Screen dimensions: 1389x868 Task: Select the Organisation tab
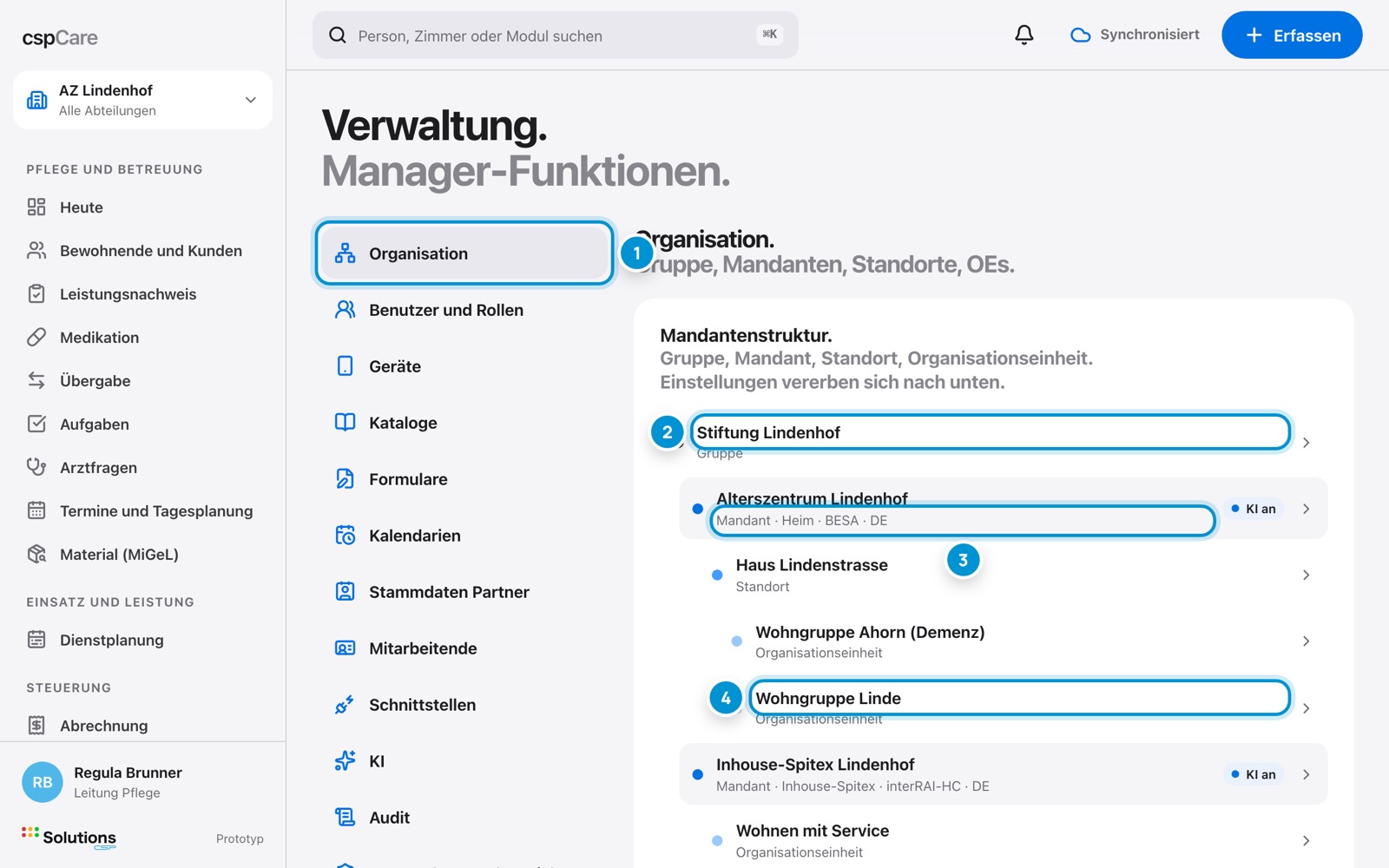pyautogui.click(x=464, y=253)
